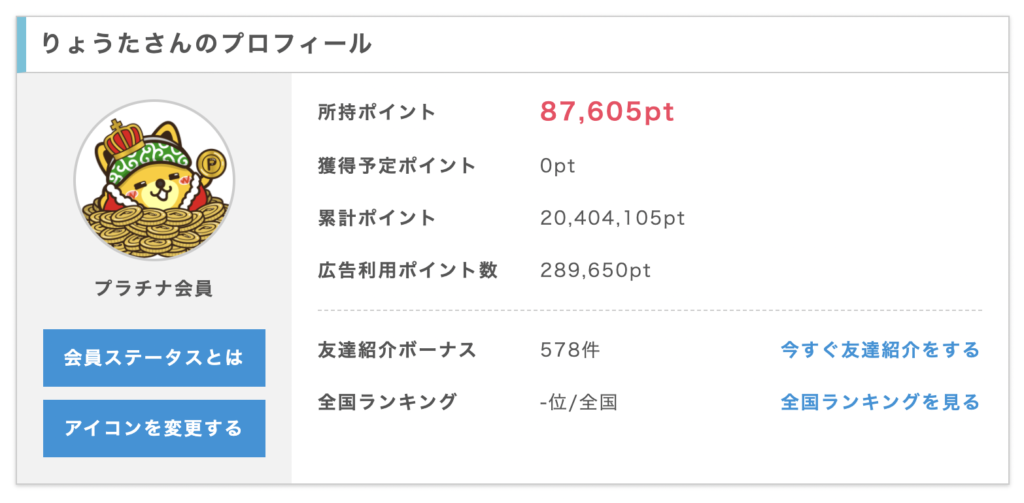The image size is (1024, 503).
Task: Click the 獲得予定ポイント label
Action: click(397, 166)
